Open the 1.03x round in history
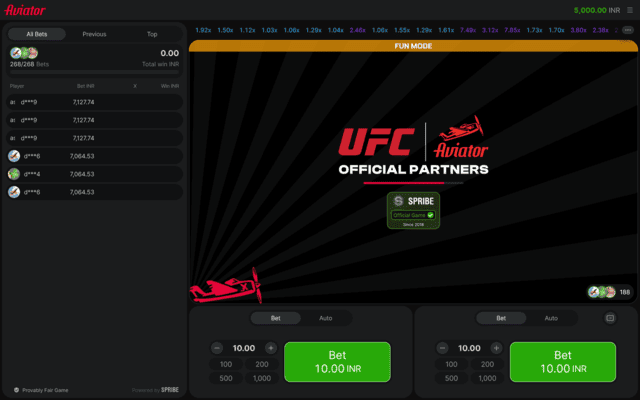Image resolution: width=640 pixels, height=400 pixels. (269, 30)
